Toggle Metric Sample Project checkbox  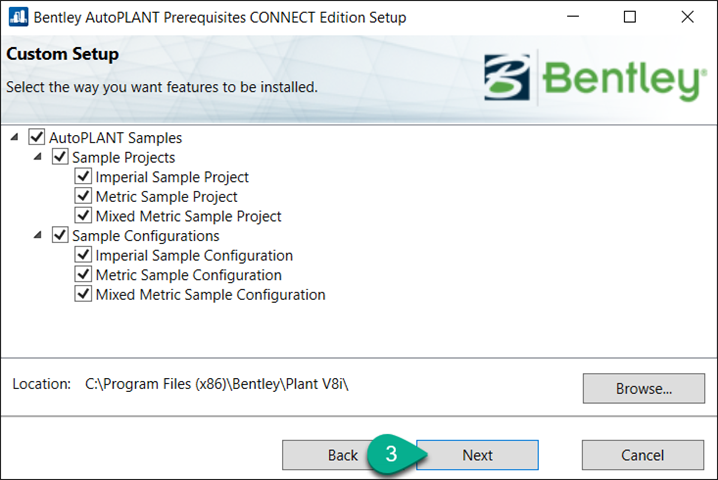coord(83,197)
